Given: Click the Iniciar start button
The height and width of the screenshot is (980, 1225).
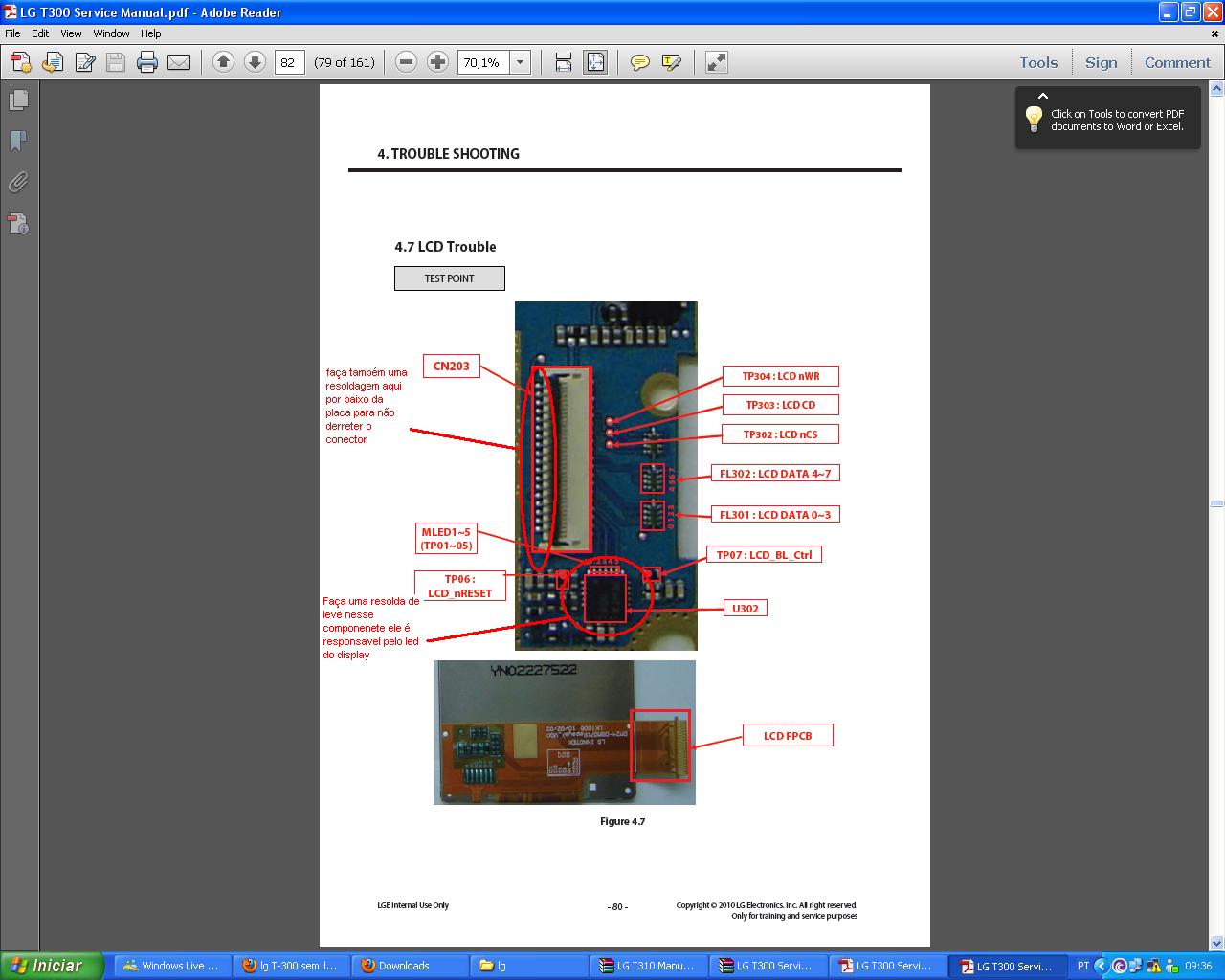Looking at the screenshot, I should pyautogui.click(x=52, y=966).
